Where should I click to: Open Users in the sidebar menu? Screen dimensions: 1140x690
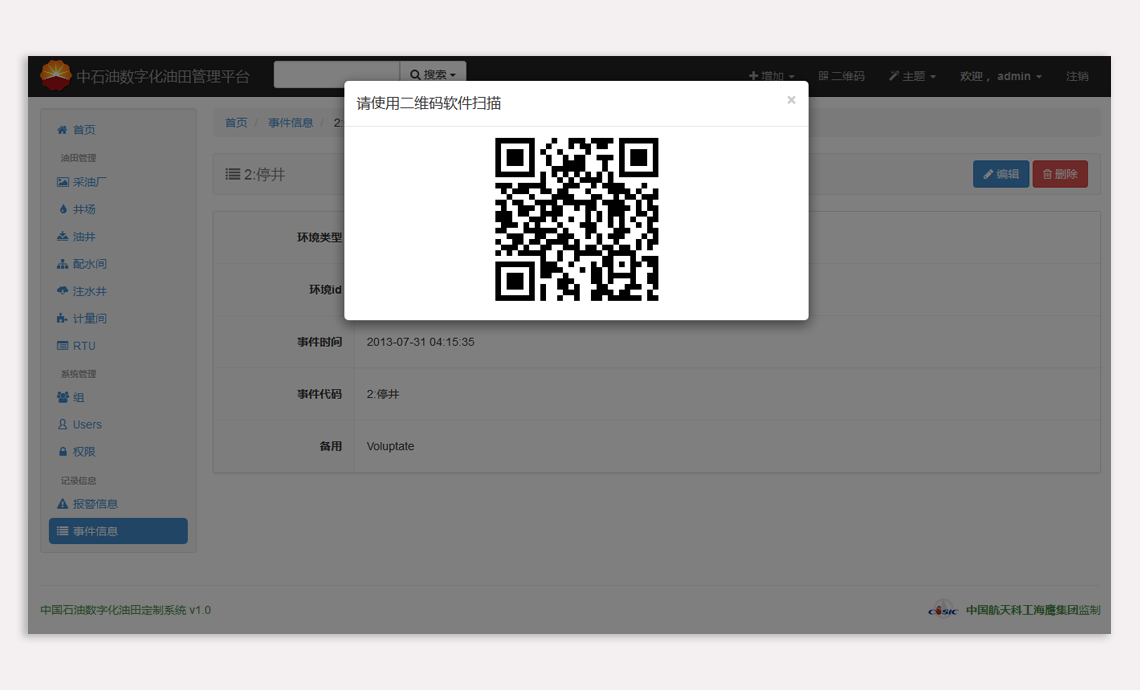tap(87, 425)
